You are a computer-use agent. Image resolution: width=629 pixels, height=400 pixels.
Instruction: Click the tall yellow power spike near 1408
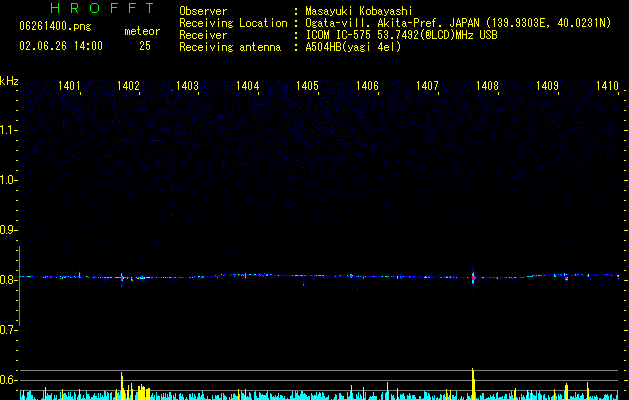pos(473,384)
